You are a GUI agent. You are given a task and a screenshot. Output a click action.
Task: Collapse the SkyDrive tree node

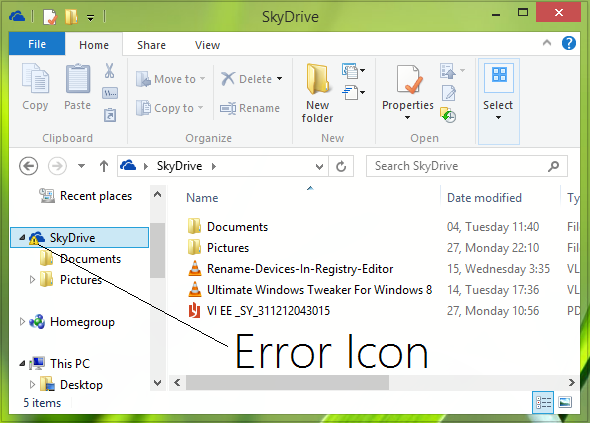(x=22, y=237)
